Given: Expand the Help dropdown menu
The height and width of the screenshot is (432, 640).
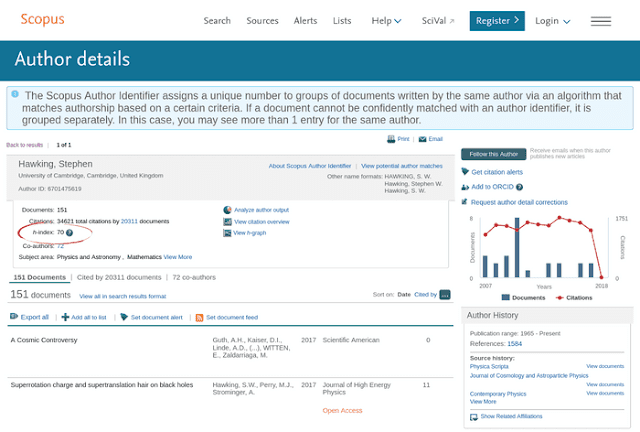Looking at the screenshot, I should coord(386,21).
